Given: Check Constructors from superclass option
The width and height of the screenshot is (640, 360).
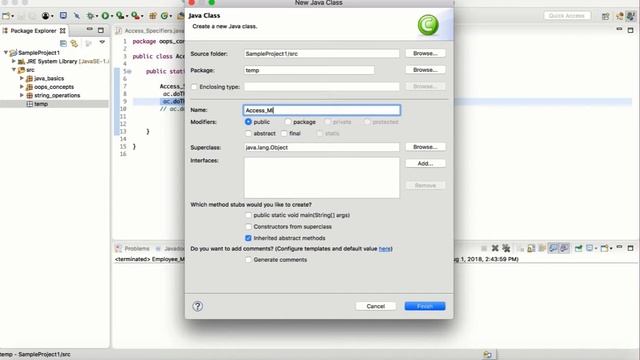Looking at the screenshot, I should [x=248, y=227].
